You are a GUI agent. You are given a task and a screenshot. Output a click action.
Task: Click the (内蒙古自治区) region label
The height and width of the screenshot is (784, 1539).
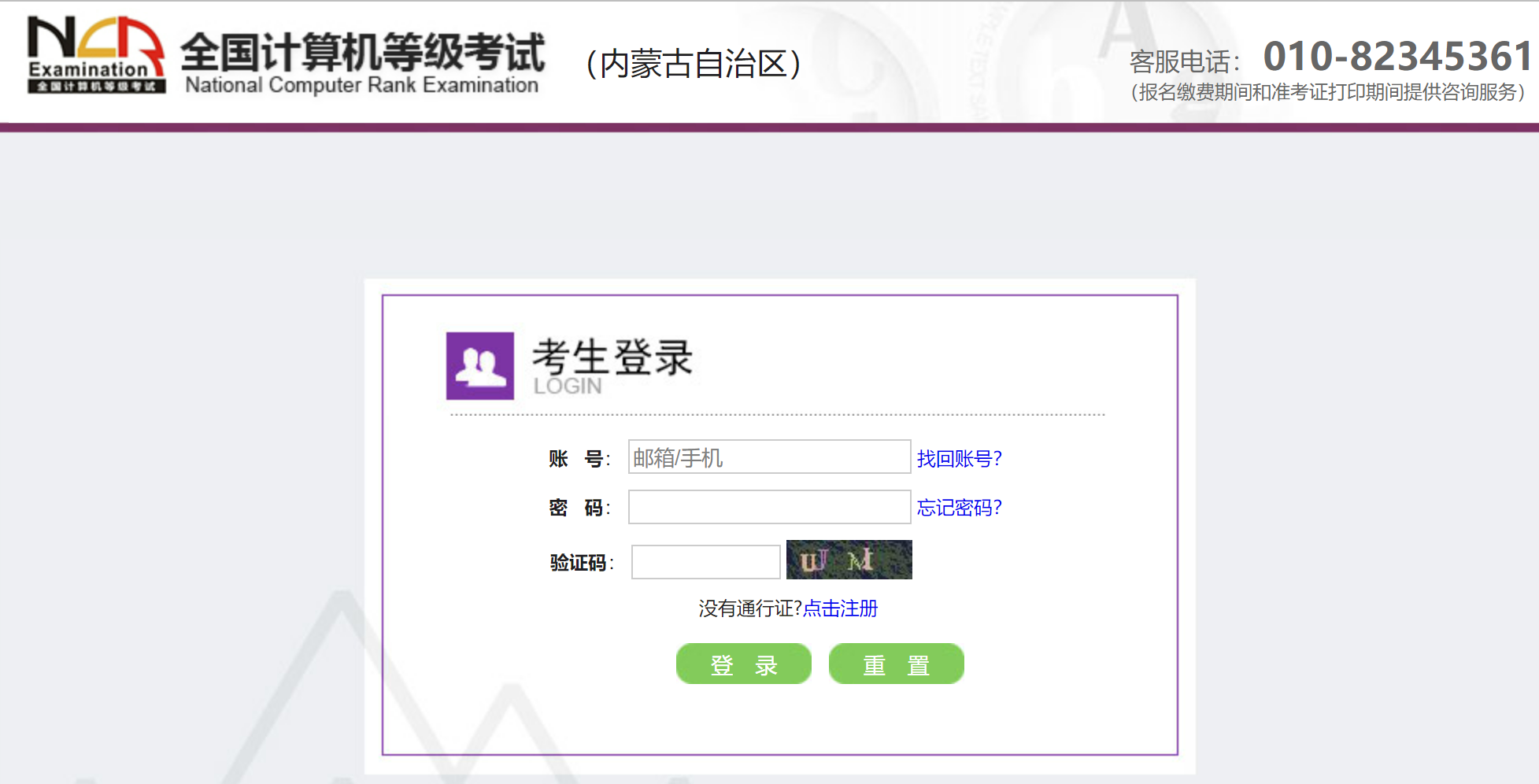point(694,64)
